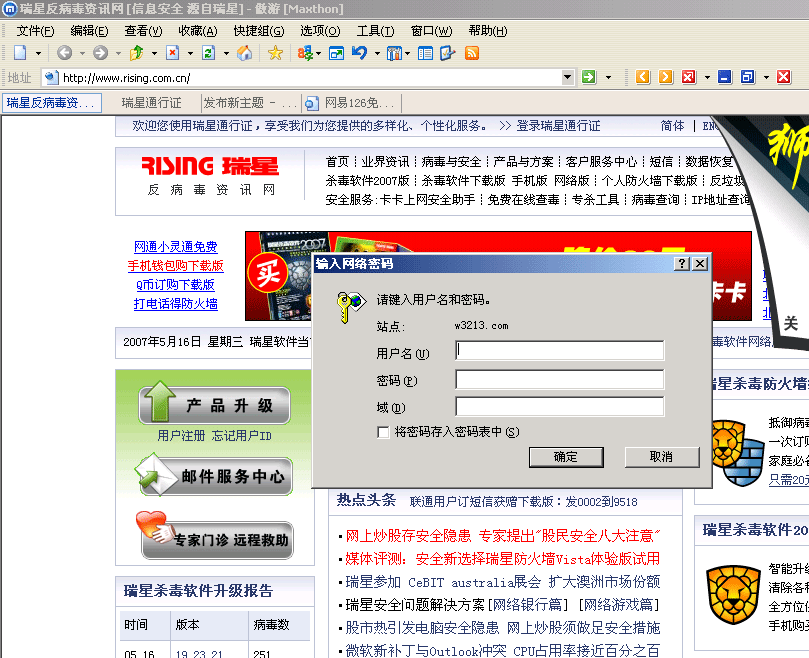Expand the stop button dropdown arrow
809x658 pixels.
coord(190,53)
